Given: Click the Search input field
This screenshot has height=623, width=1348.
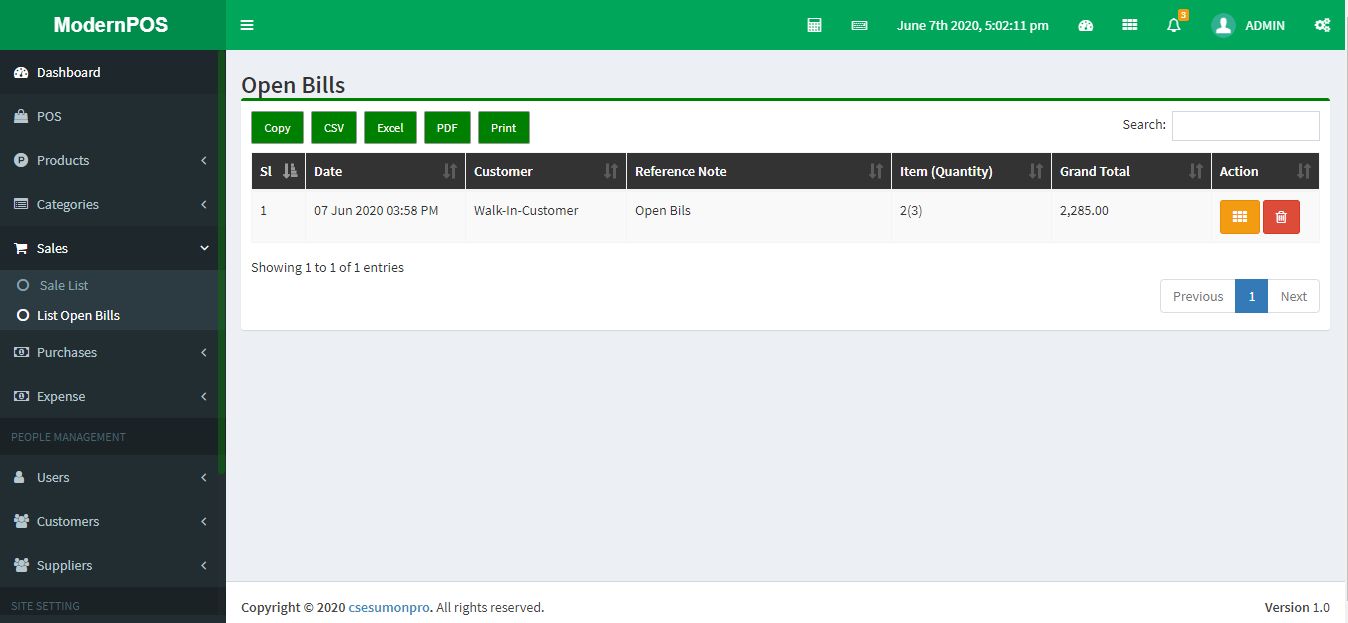Looking at the screenshot, I should pos(1245,125).
